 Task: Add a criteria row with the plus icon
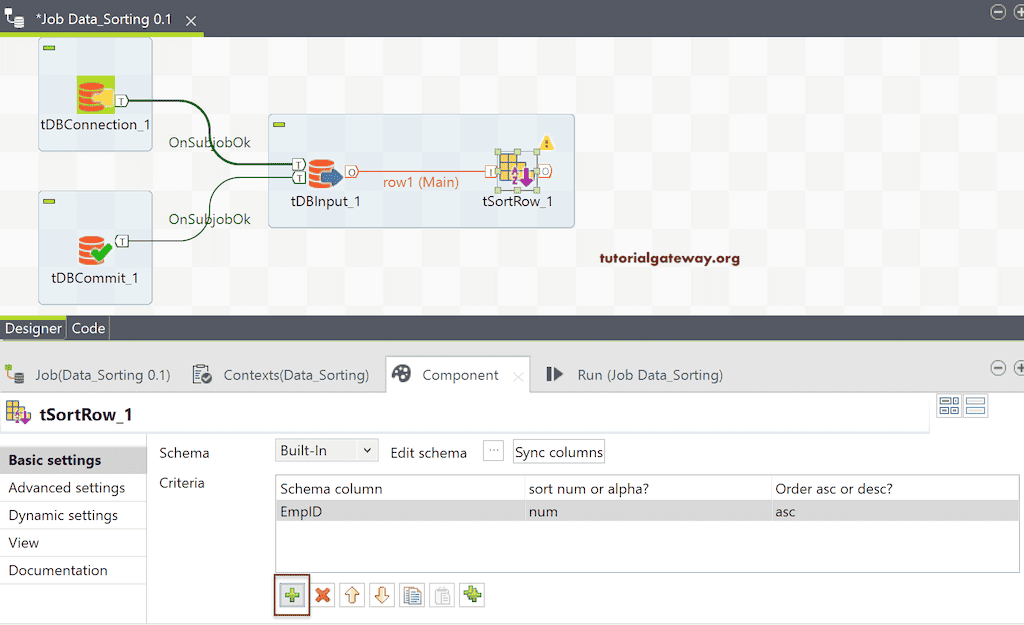[291, 594]
